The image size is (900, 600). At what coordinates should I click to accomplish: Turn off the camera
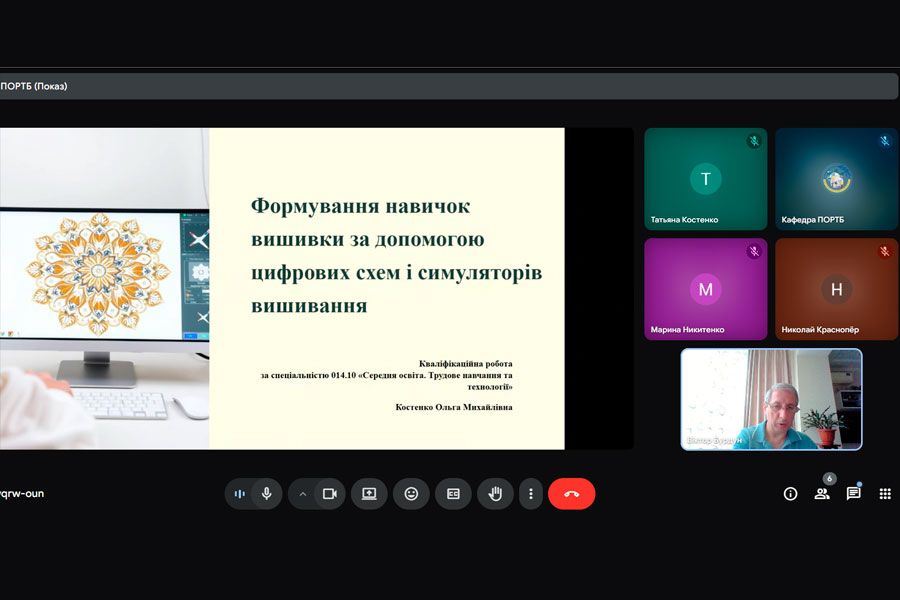coord(330,494)
